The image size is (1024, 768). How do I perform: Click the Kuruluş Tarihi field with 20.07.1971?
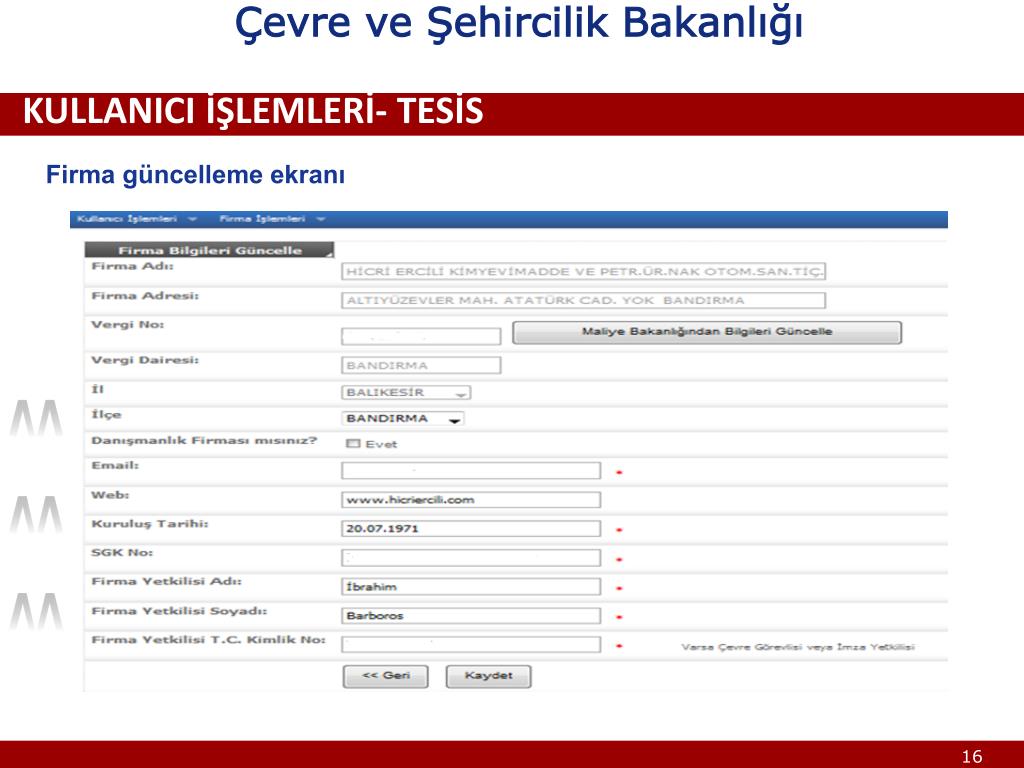click(x=471, y=528)
